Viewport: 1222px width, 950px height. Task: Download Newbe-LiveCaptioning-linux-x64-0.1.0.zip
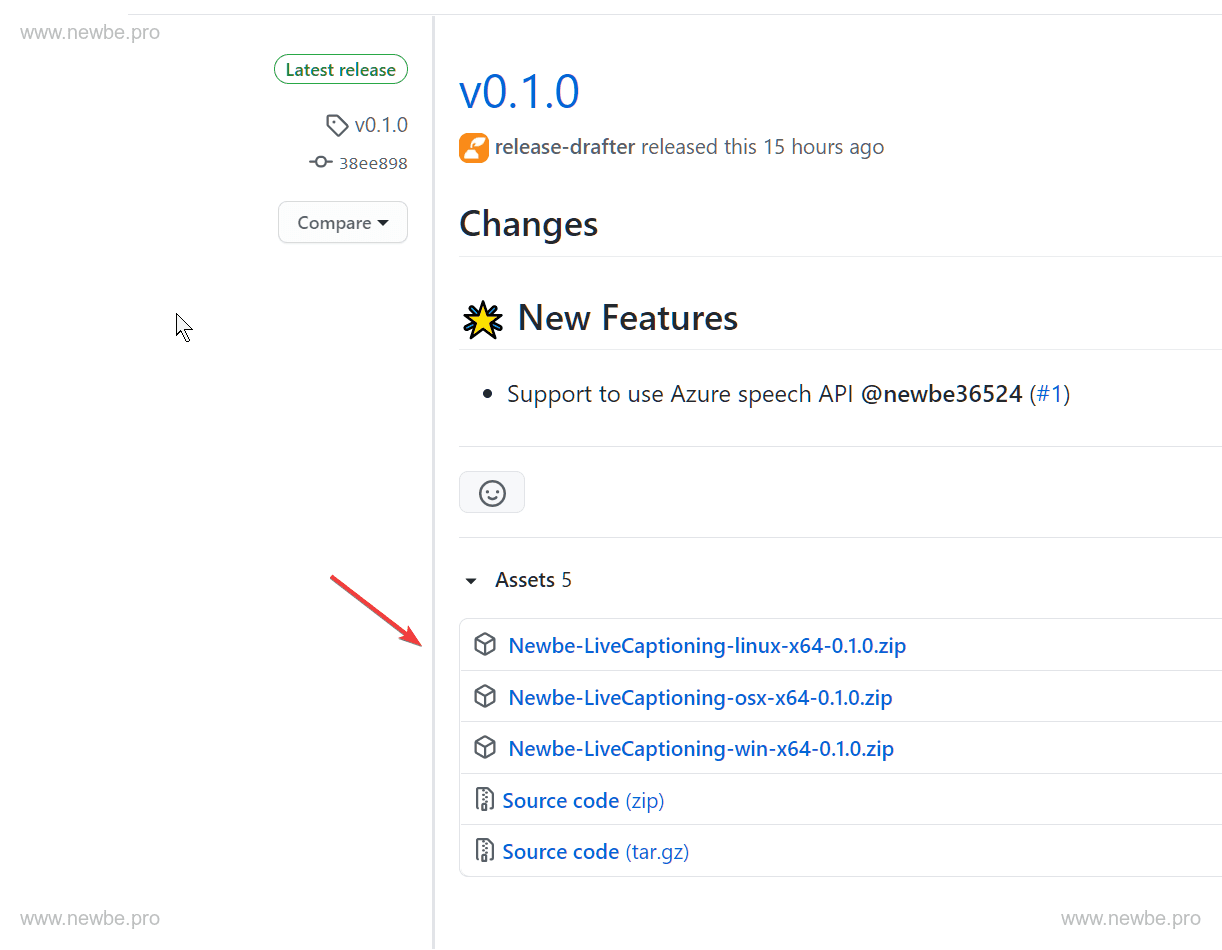tap(707, 646)
